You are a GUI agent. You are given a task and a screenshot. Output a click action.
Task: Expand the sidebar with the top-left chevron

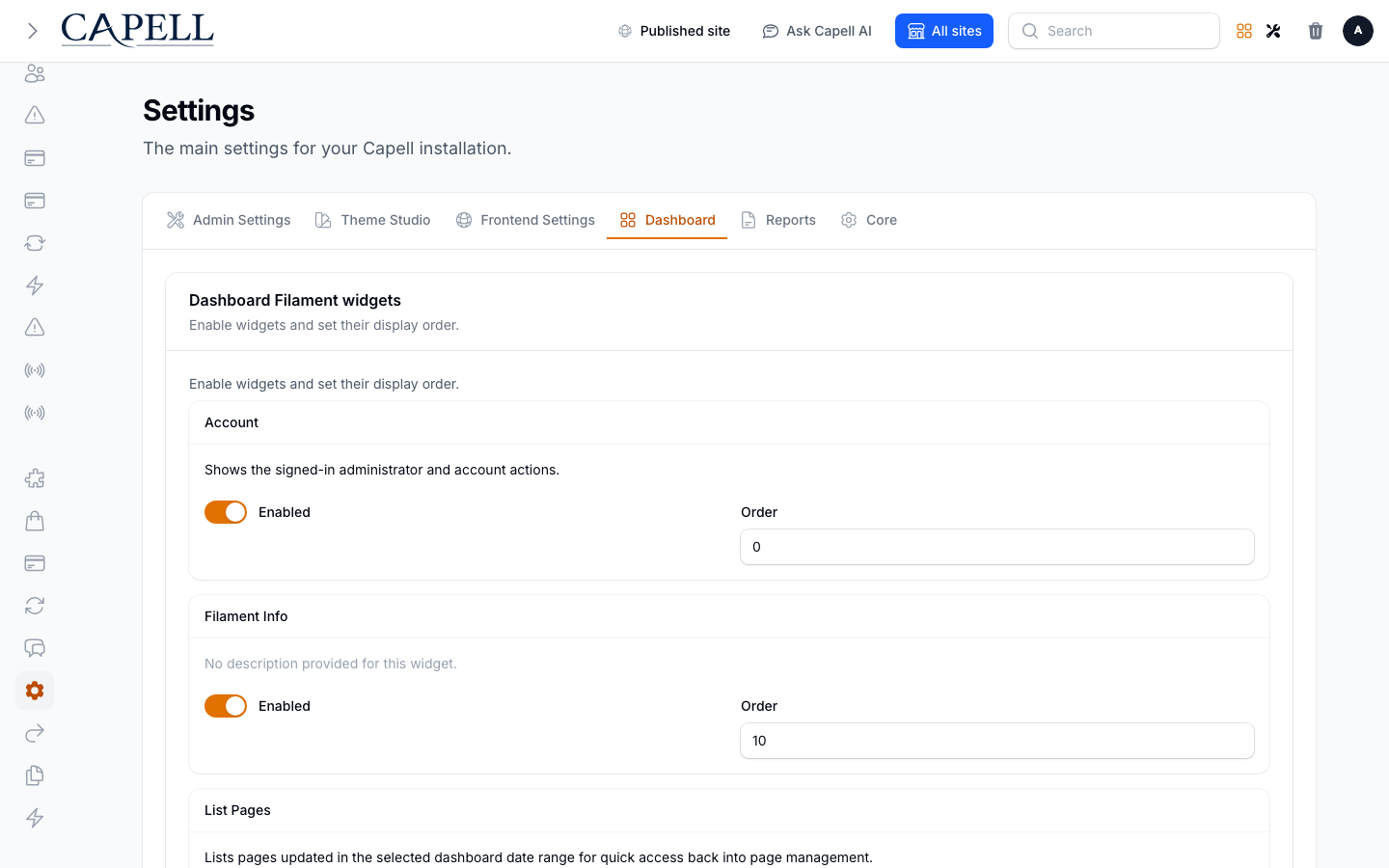(x=33, y=31)
